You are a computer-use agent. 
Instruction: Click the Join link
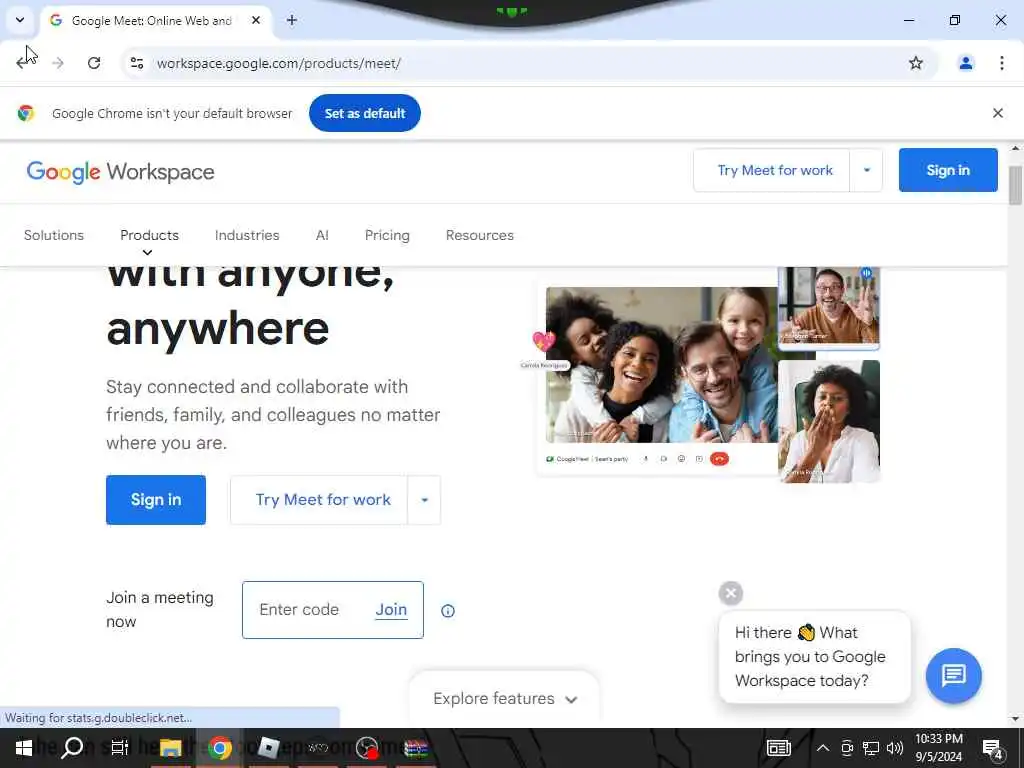tap(391, 609)
